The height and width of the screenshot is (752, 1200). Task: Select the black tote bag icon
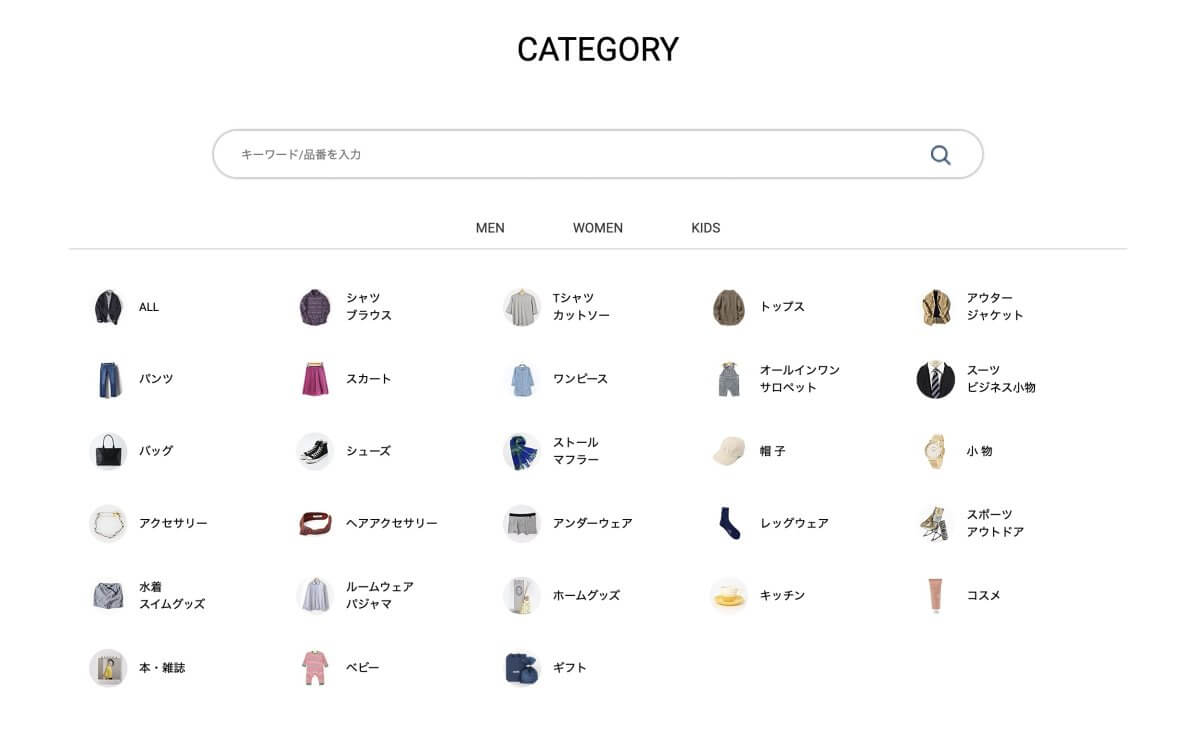[108, 451]
